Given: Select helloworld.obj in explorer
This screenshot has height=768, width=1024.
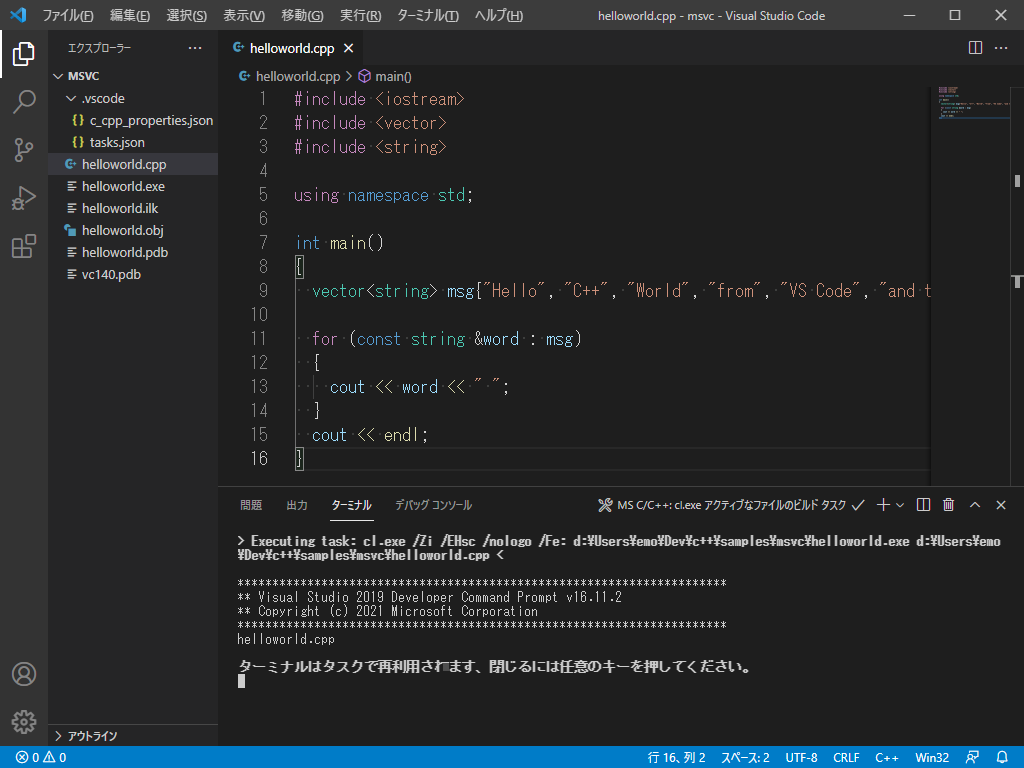Looking at the screenshot, I should 133,231.
